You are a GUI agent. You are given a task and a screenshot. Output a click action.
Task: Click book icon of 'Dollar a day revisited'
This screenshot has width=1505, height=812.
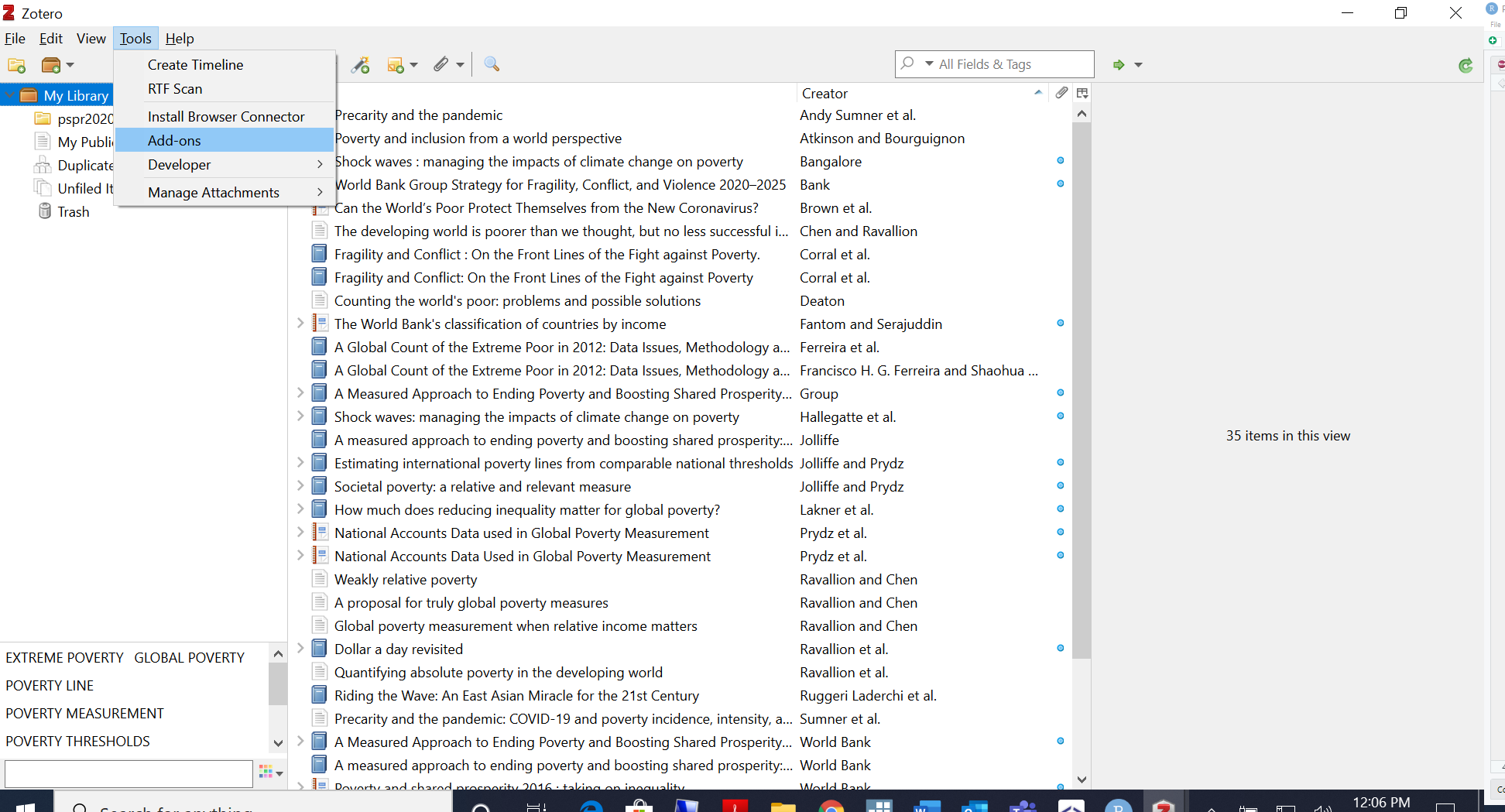(x=319, y=648)
